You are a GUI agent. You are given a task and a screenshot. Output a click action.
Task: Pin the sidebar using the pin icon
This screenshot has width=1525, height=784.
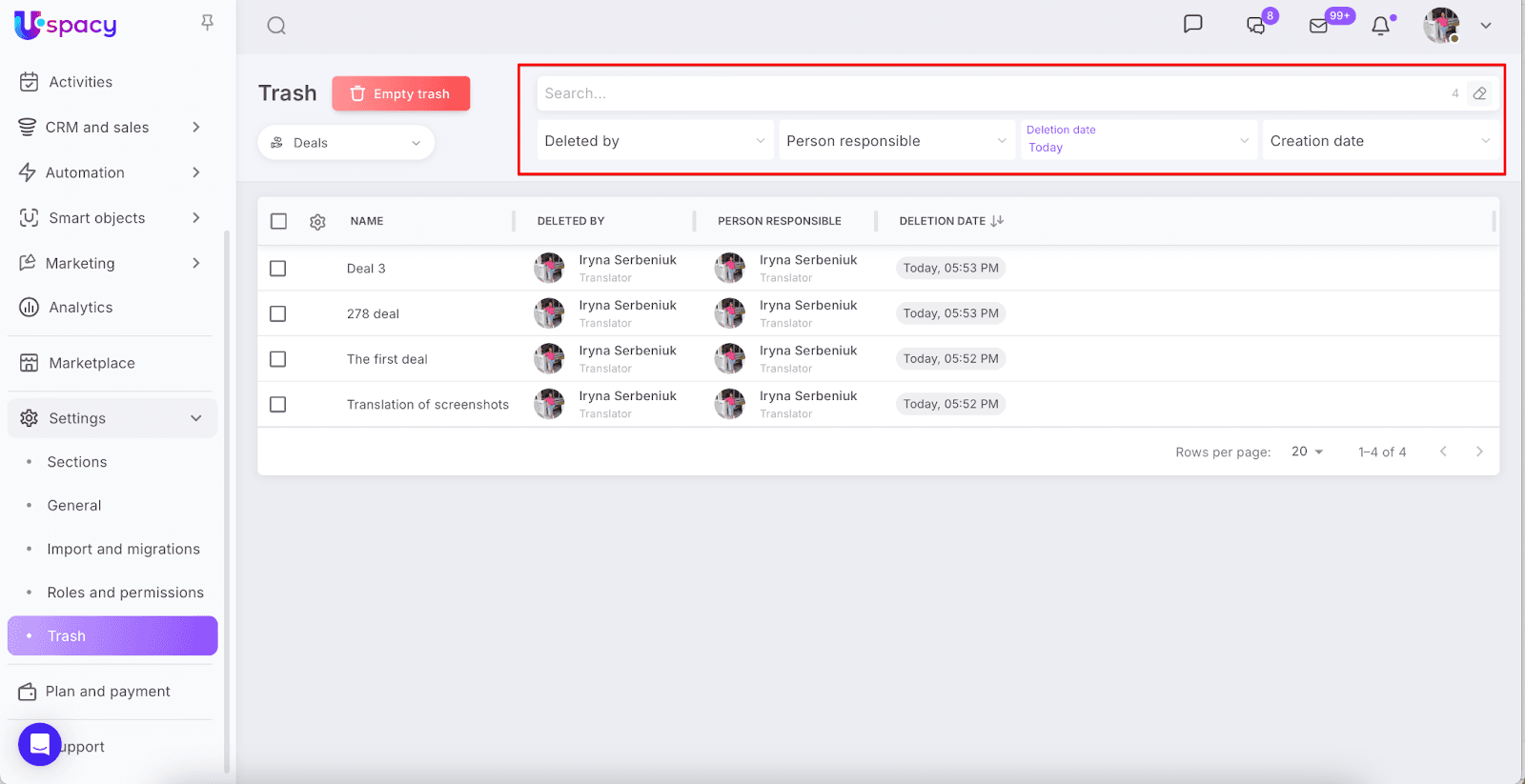tap(207, 23)
